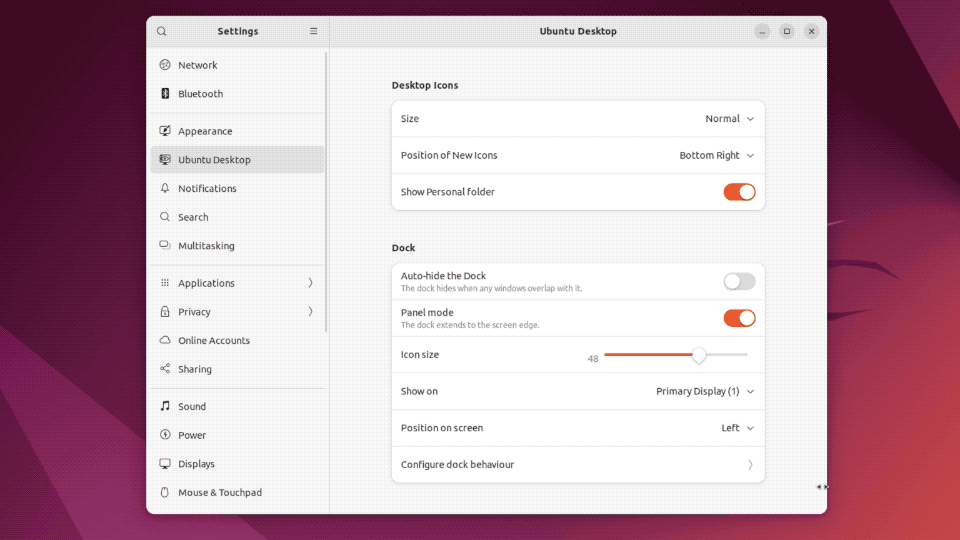This screenshot has width=960, height=540.
Task: Click the Ubuntu Desktop label in the sidebar
Action: 214,160
